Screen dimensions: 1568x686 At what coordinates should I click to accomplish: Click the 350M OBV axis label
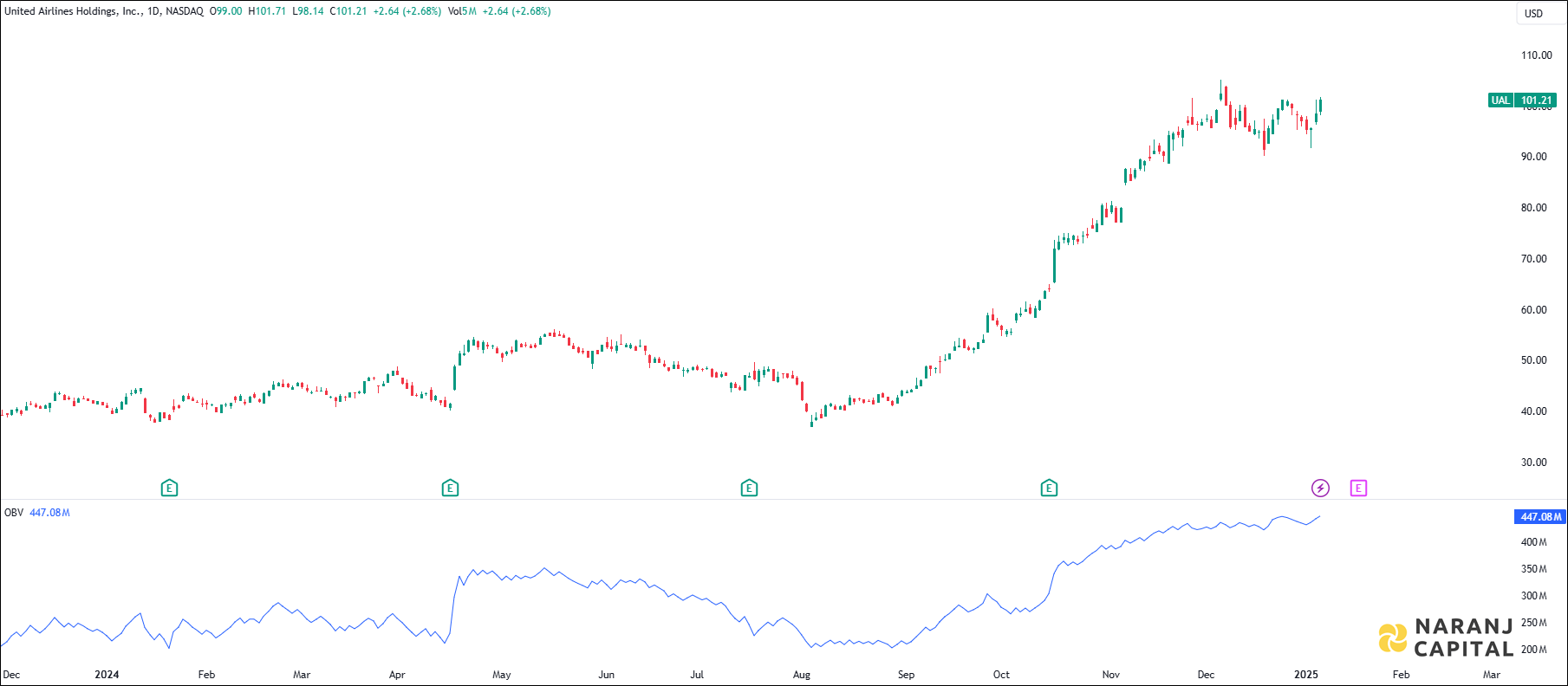click(1534, 569)
